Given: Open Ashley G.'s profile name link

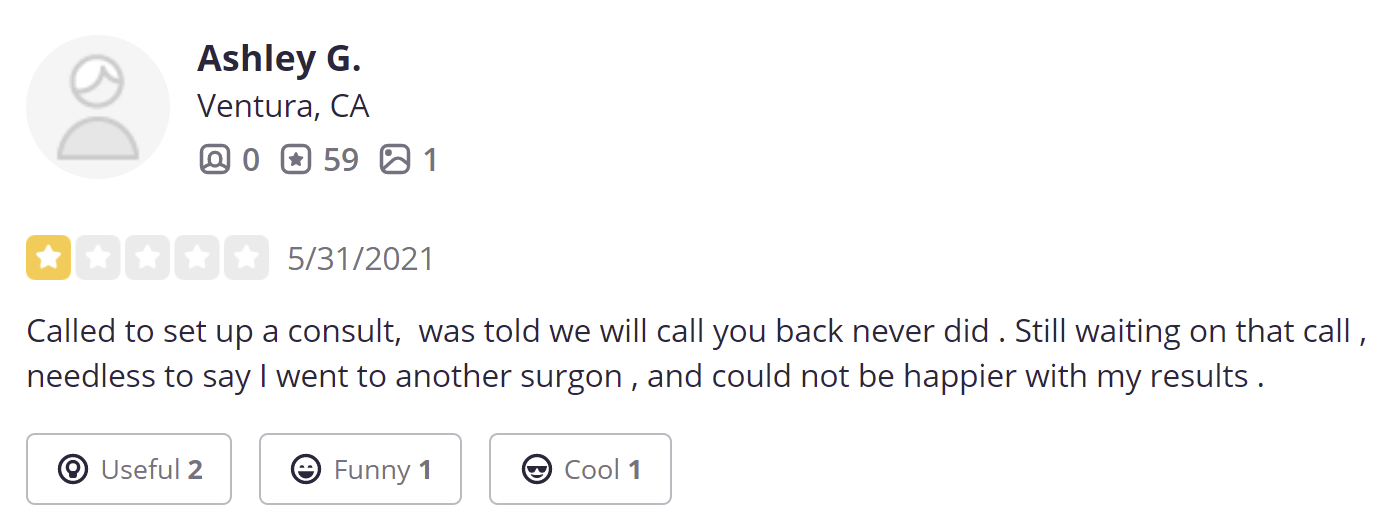Looking at the screenshot, I should 279,58.
